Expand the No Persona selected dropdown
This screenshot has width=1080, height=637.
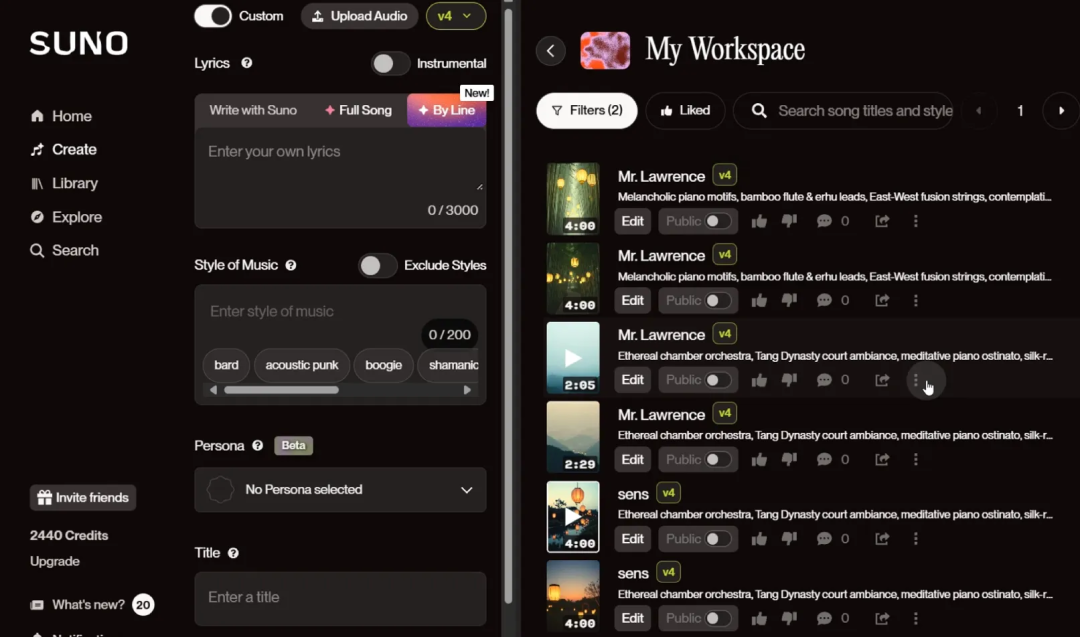[340, 490]
